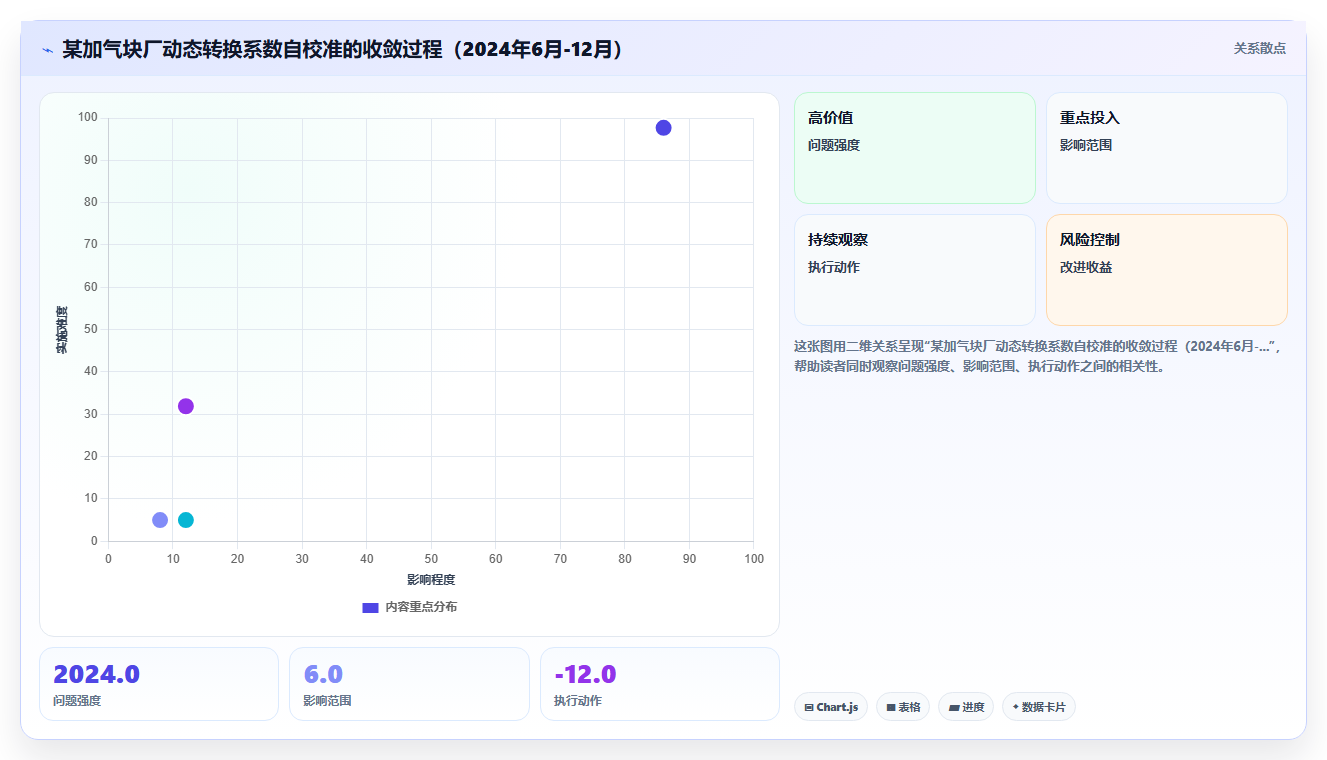Click the 影响程度 x-axis title
Viewport: 1327px width, 760px height.
tap(431, 580)
